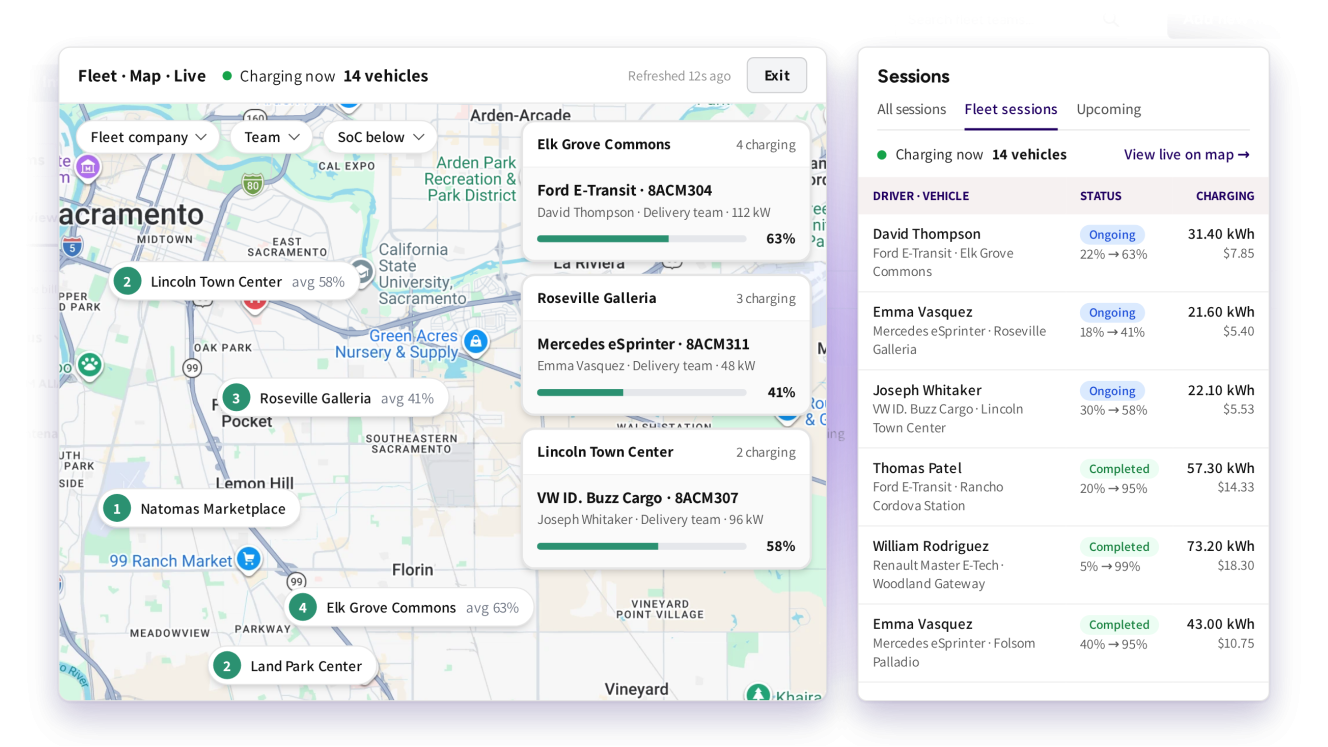
Task: Sort by the STATUS column header
Action: click(1101, 196)
